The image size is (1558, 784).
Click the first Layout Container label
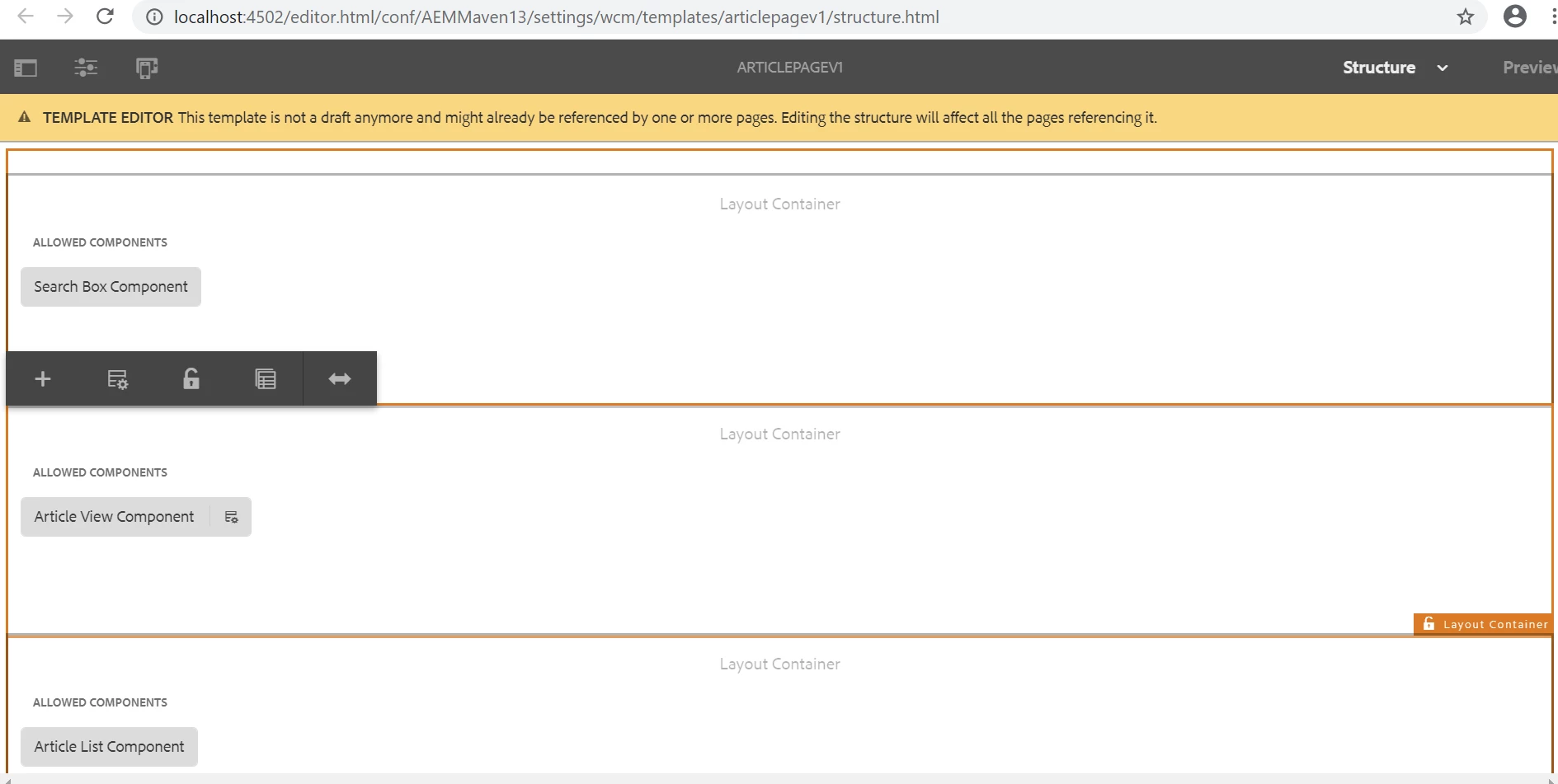(779, 204)
